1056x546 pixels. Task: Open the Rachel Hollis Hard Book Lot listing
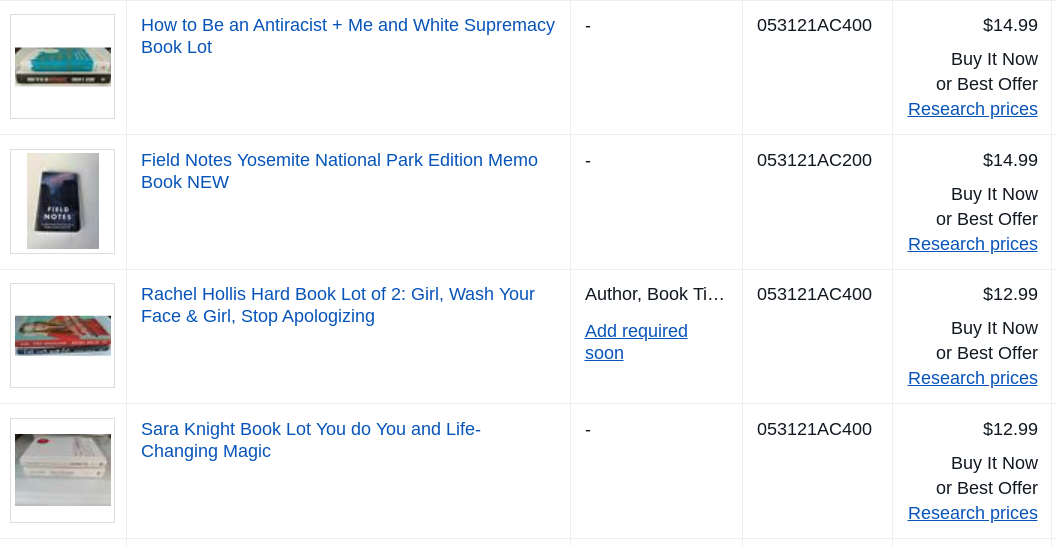(x=337, y=305)
